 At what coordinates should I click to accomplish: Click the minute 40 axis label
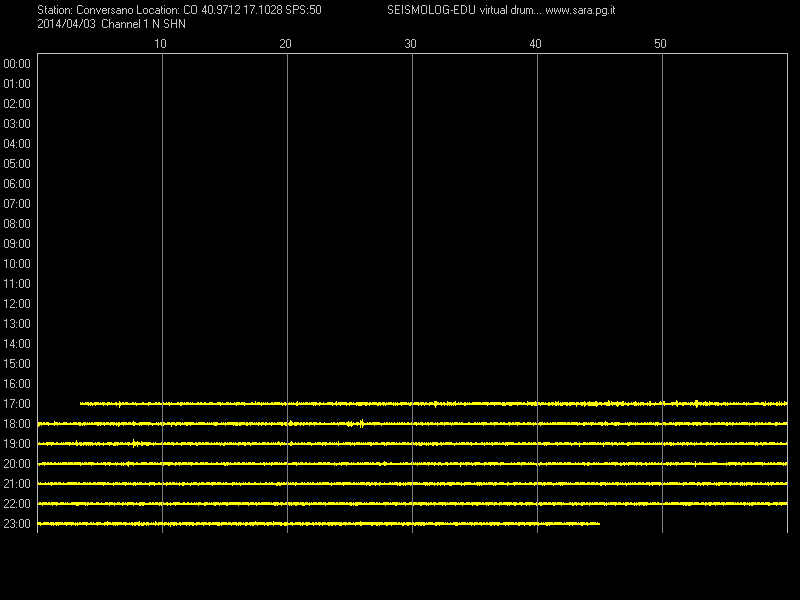click(x=535, y=44)
